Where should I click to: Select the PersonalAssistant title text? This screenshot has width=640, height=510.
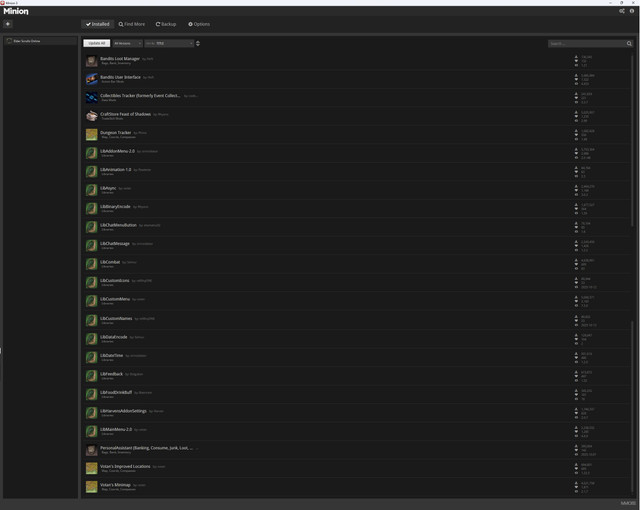[x=147, y=448]
